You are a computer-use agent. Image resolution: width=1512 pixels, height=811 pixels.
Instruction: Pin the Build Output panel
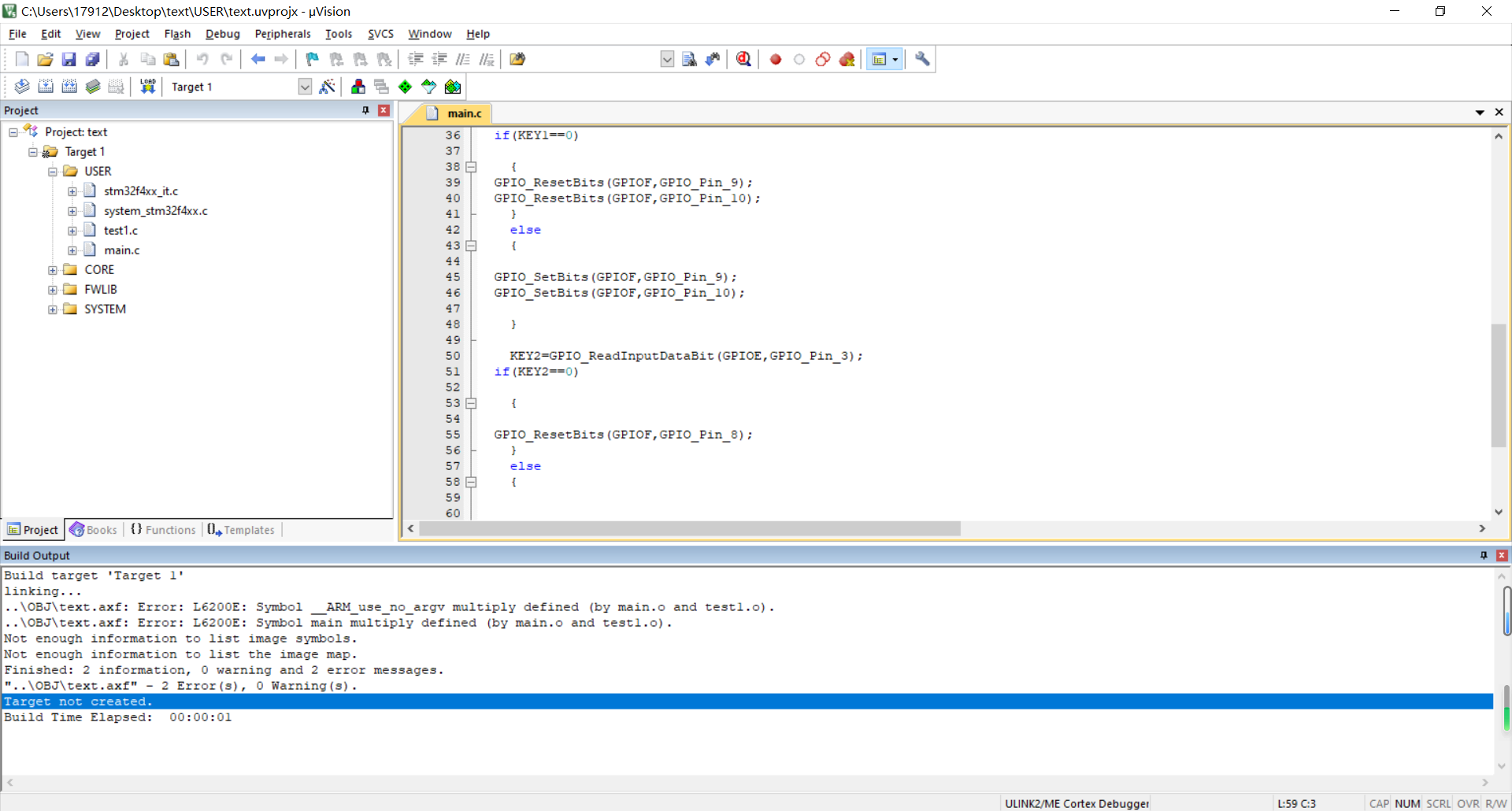pyautogui.click(x=1484, y=555)
